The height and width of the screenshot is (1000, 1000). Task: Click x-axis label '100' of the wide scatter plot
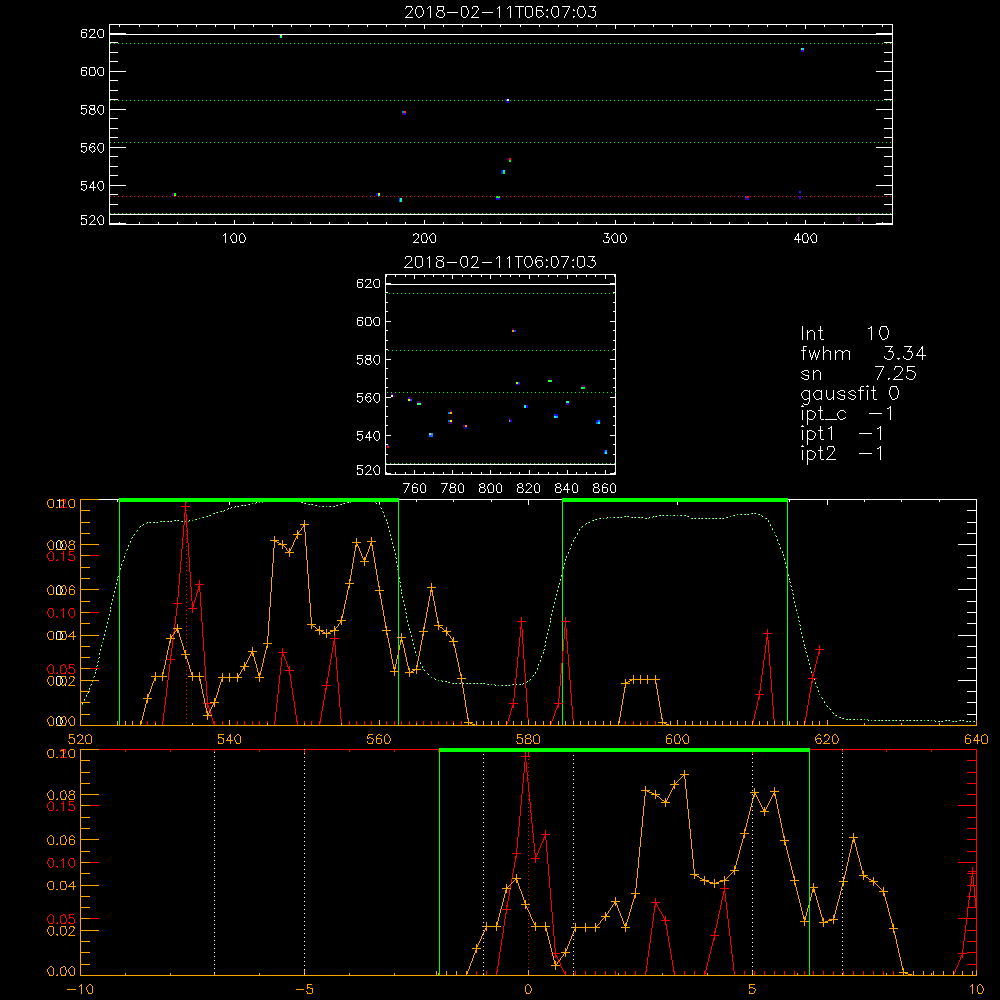pyautogui.click(x=234, y=239)
